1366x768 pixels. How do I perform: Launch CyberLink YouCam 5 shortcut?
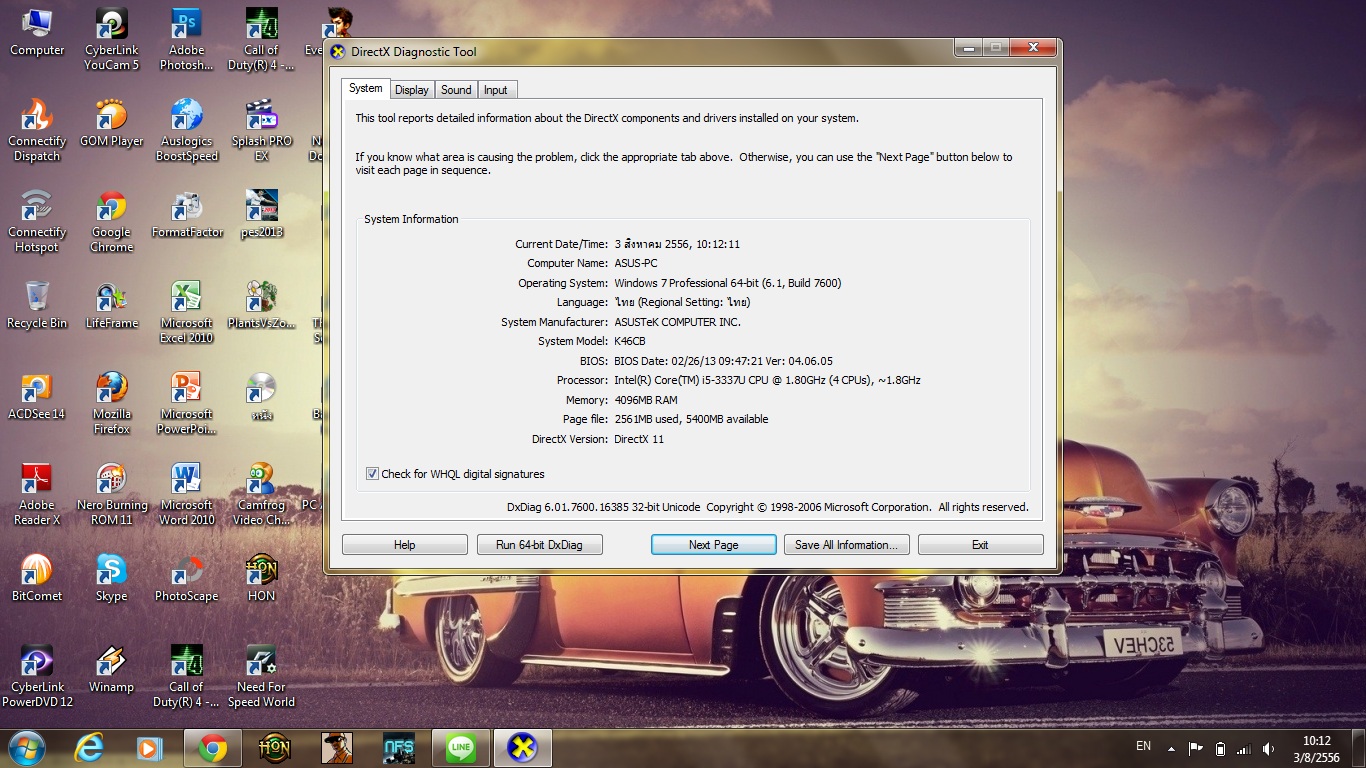pos(112,40)
